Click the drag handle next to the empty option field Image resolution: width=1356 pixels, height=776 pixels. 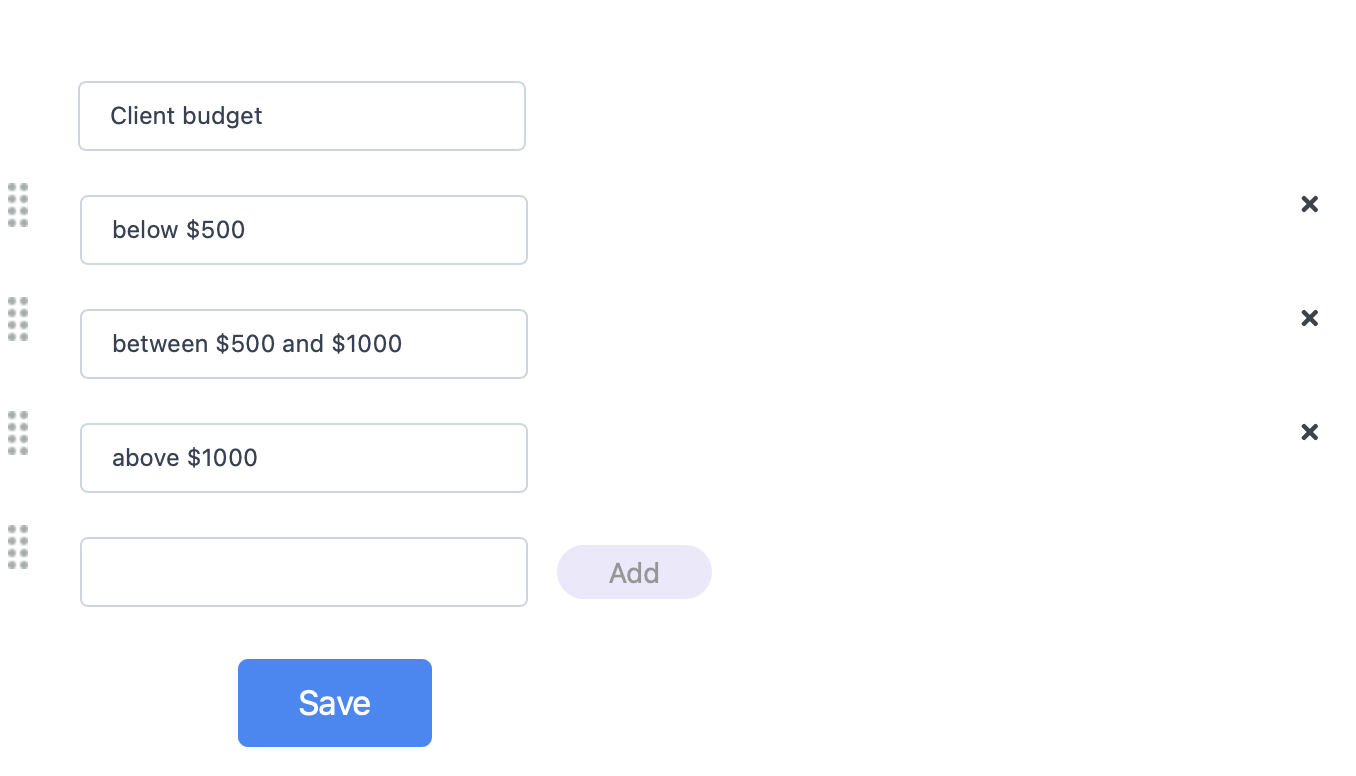pyautogui.click(x=18, y=547)
